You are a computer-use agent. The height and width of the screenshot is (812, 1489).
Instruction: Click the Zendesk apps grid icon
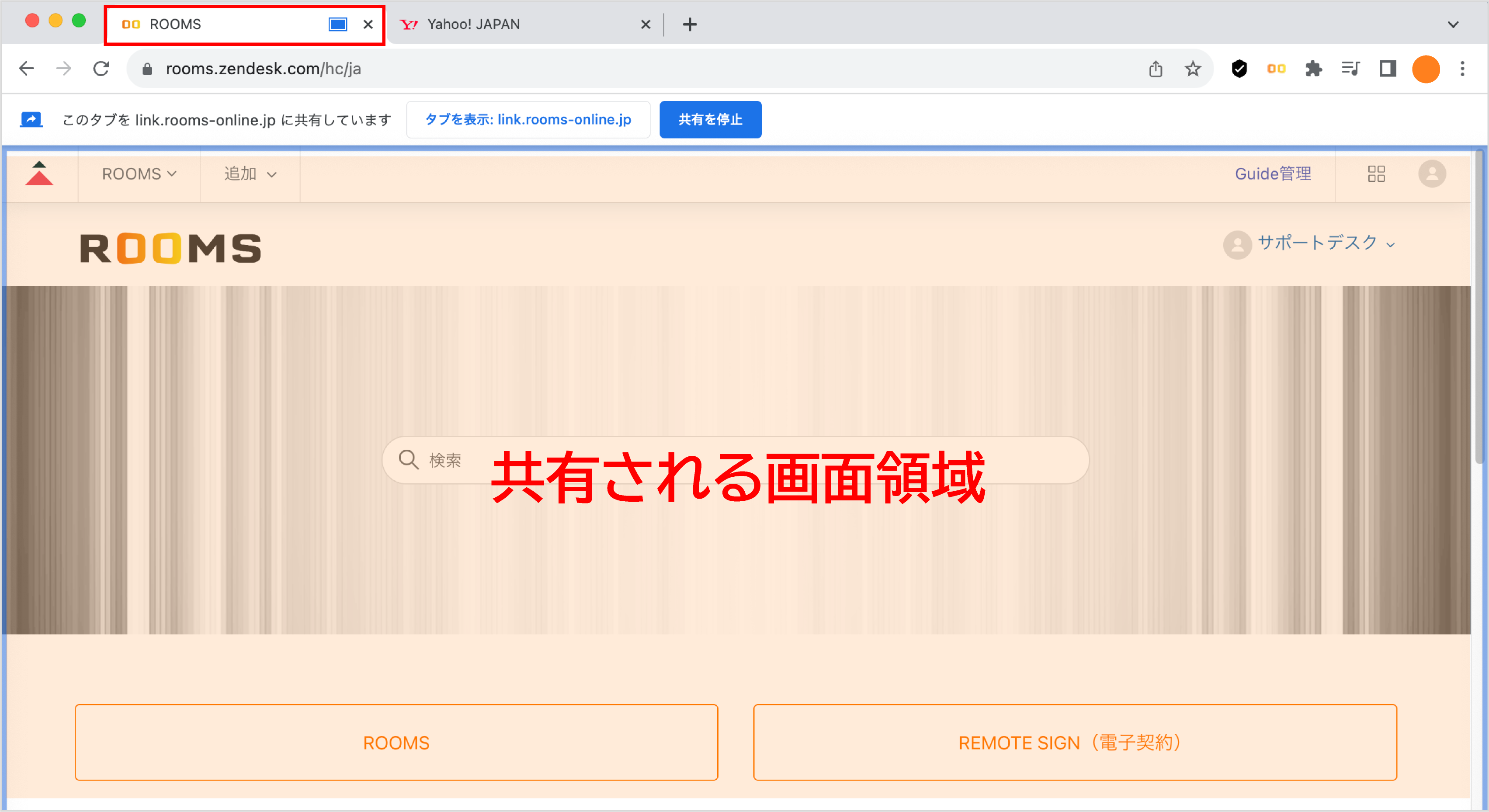coord(1377,174)
